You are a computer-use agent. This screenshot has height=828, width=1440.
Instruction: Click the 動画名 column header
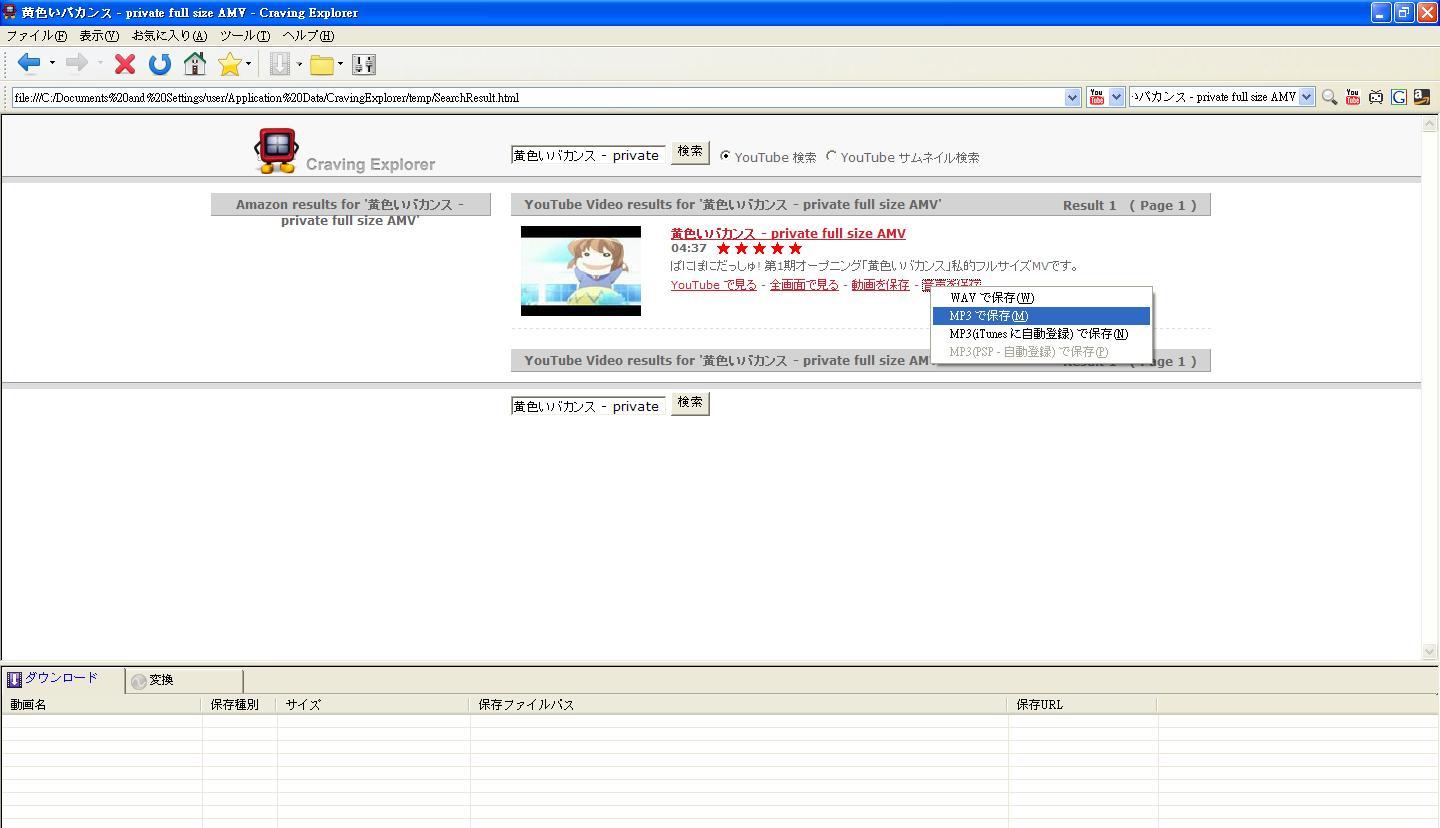[x=101, y=705]
